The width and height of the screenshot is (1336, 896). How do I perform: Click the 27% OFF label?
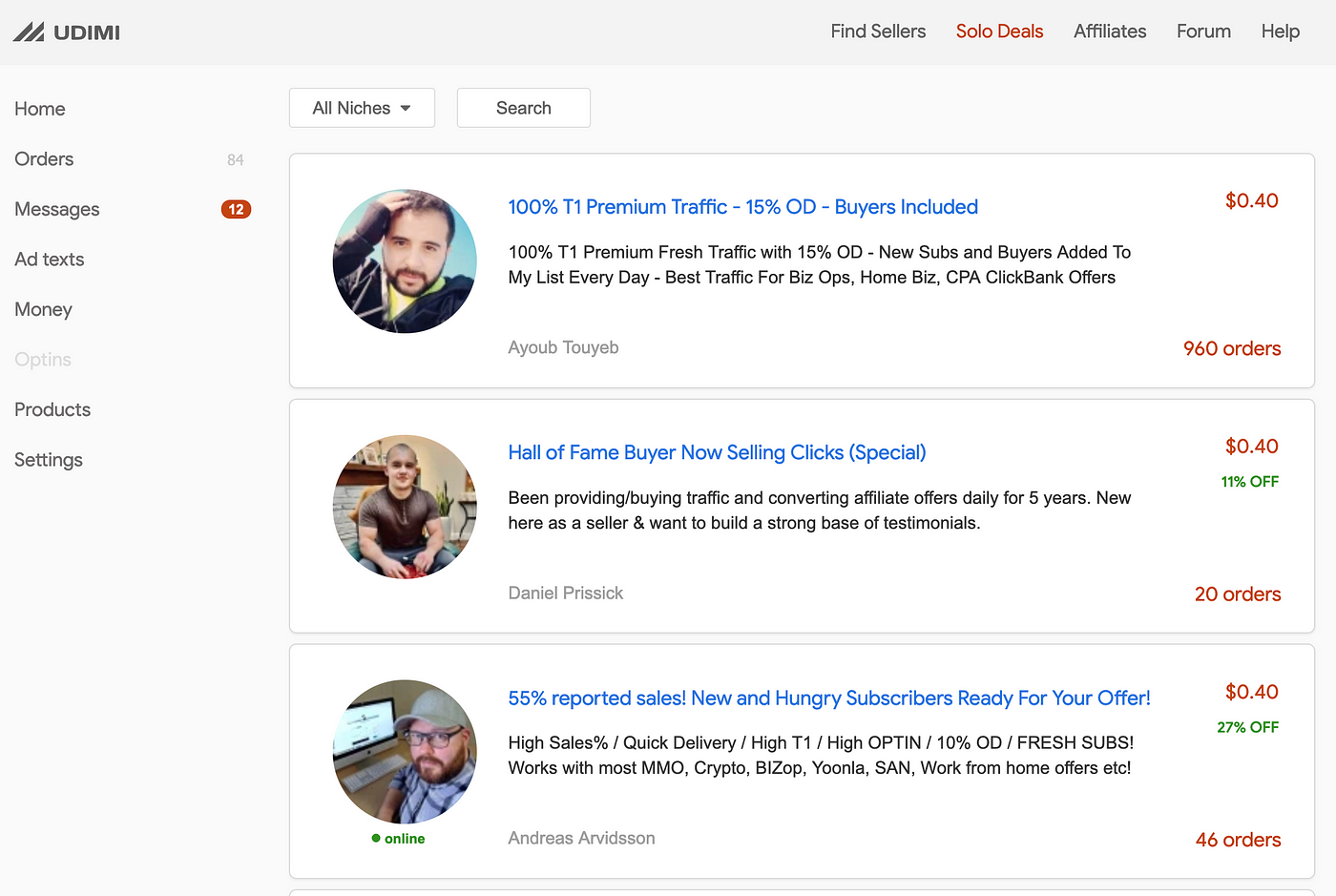click(x=1248, y=727)
